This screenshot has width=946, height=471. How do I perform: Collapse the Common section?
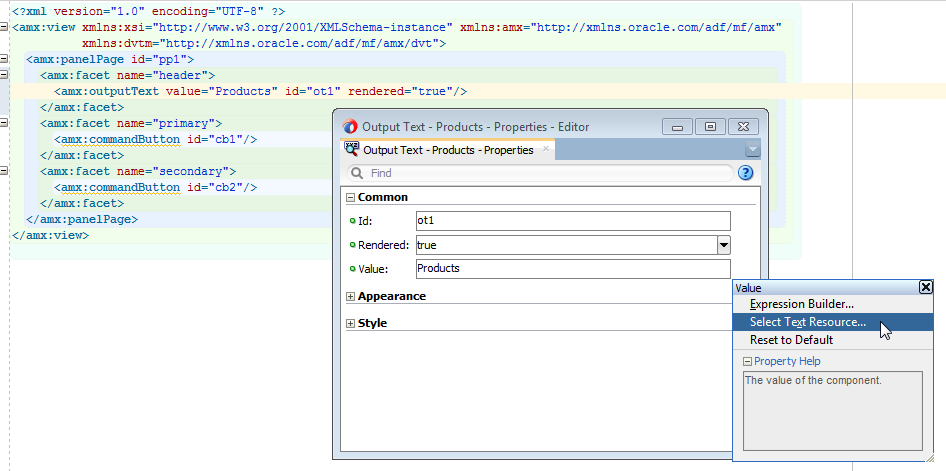click(350, 197)
